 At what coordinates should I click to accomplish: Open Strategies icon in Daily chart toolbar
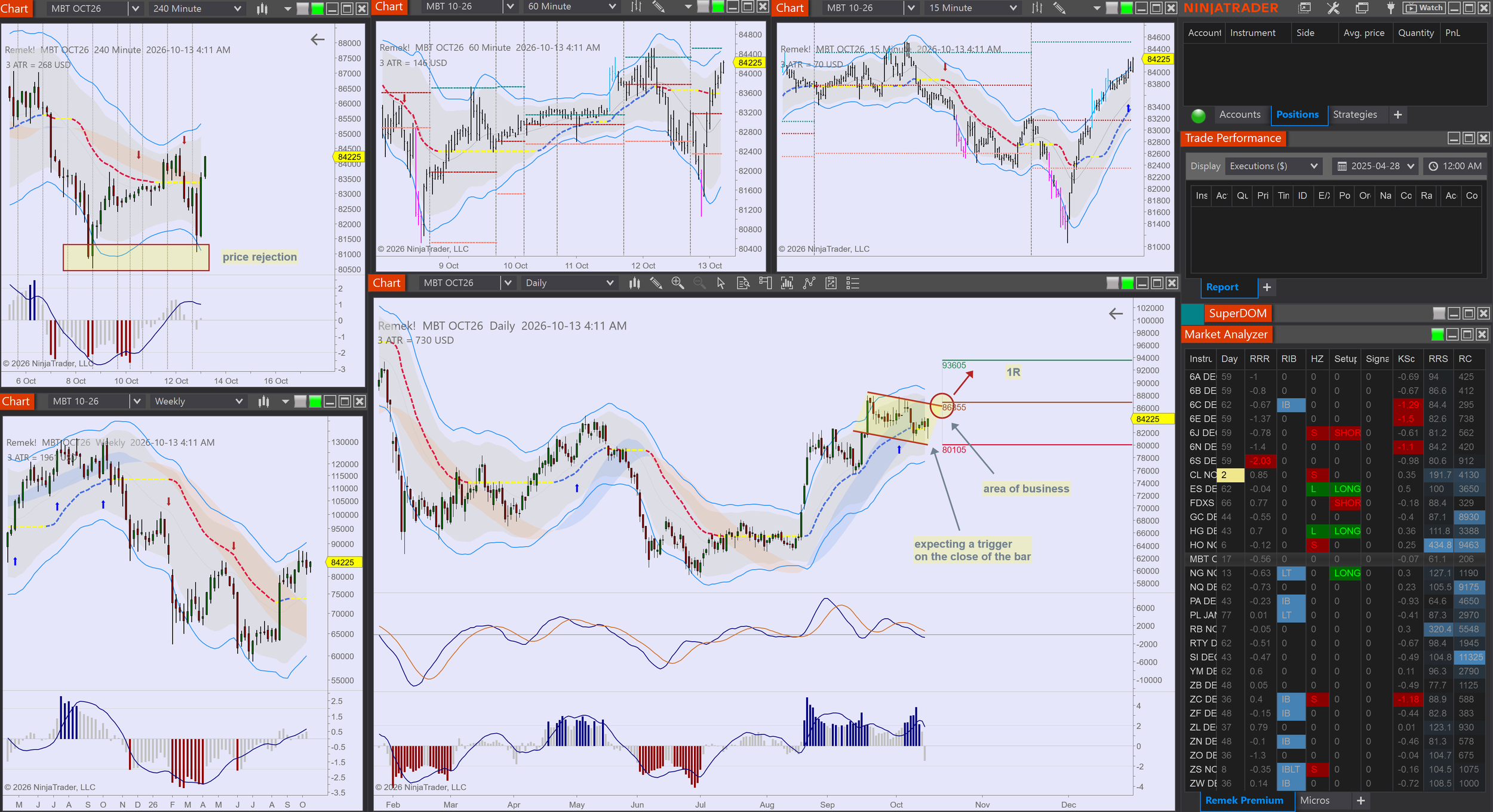[x=809, y=283]
